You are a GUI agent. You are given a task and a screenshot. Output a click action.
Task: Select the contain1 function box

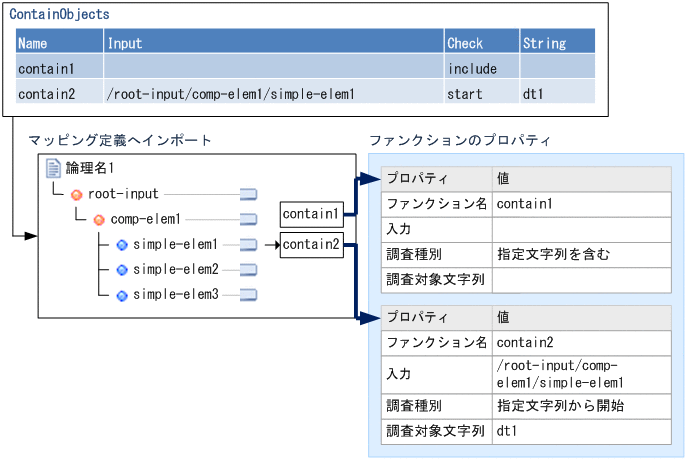(x=312, y=213)
